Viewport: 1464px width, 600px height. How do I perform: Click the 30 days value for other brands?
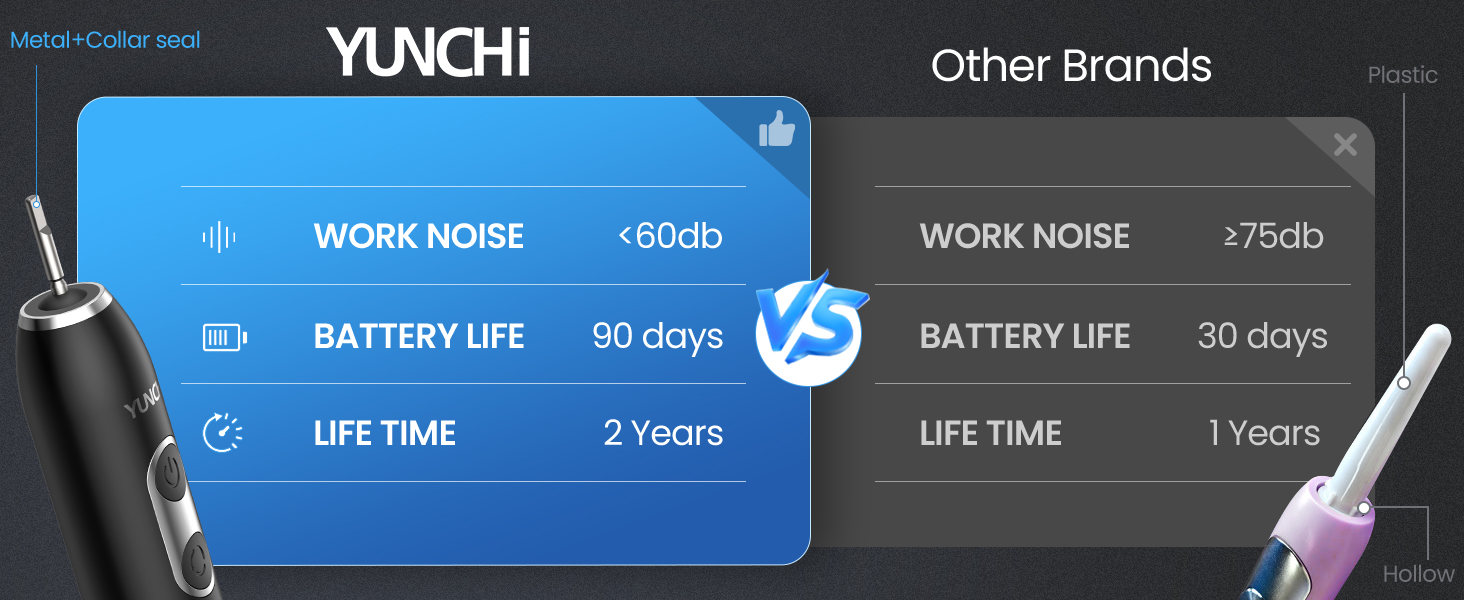point(1262,336)
